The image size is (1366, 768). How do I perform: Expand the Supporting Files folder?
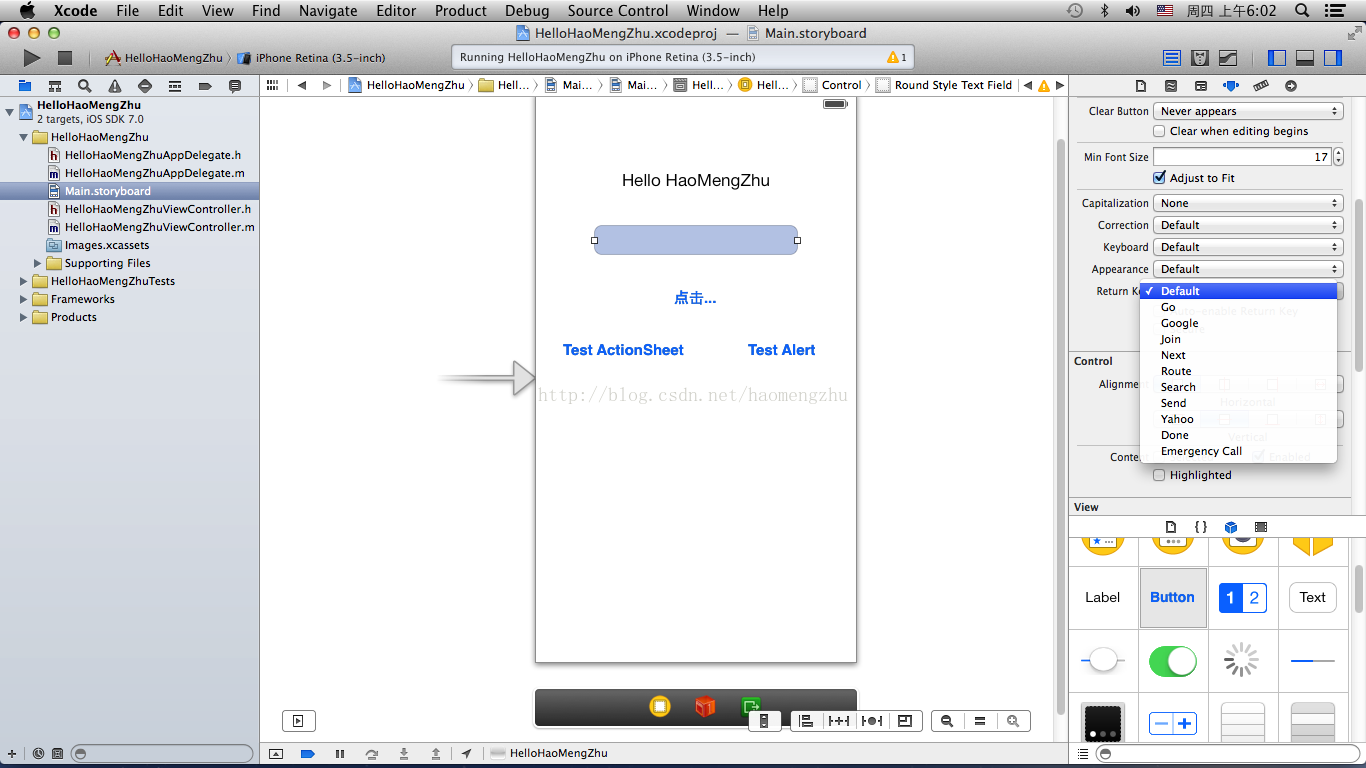38,263
